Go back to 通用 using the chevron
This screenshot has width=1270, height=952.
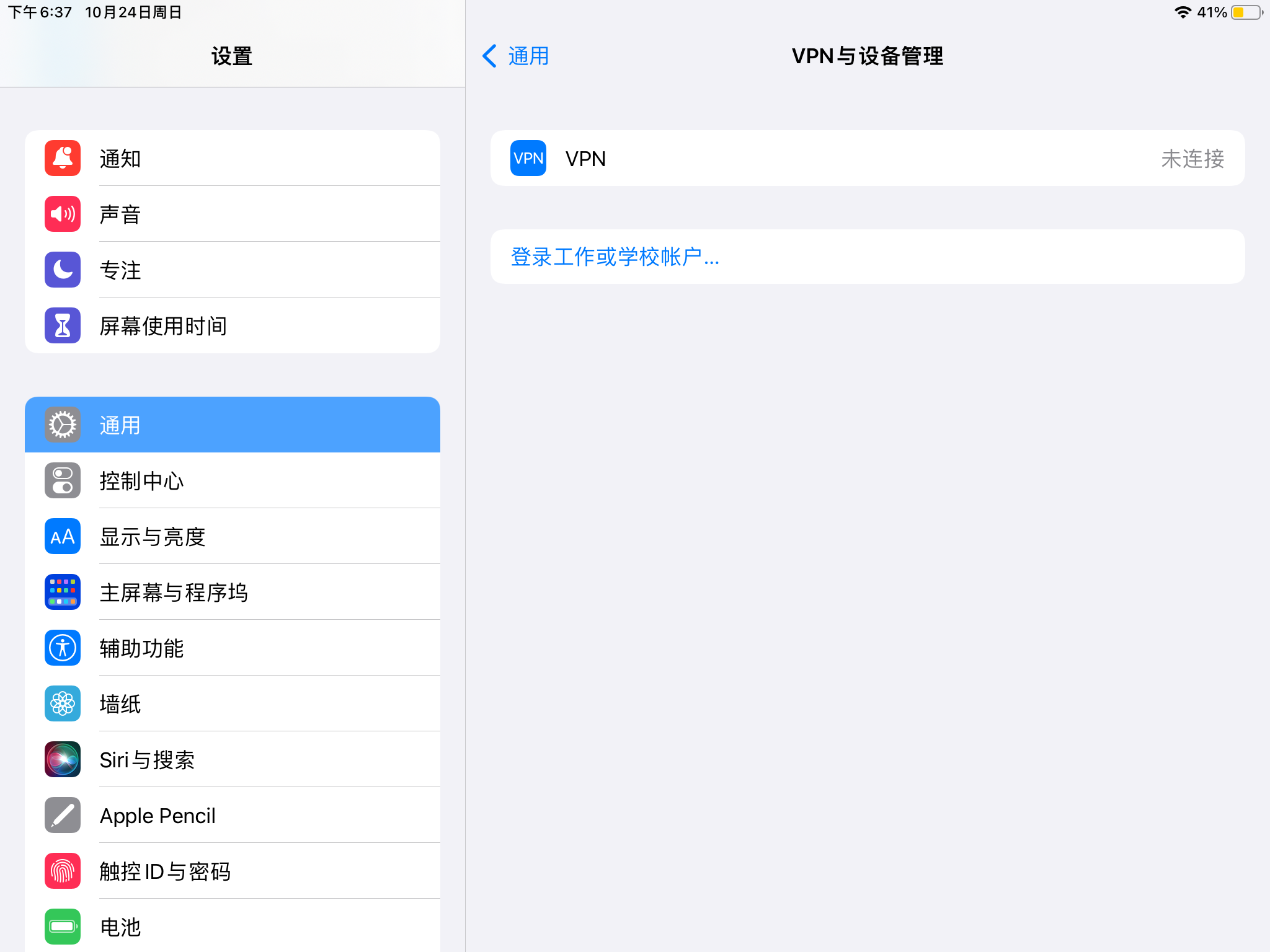point(490,56)
